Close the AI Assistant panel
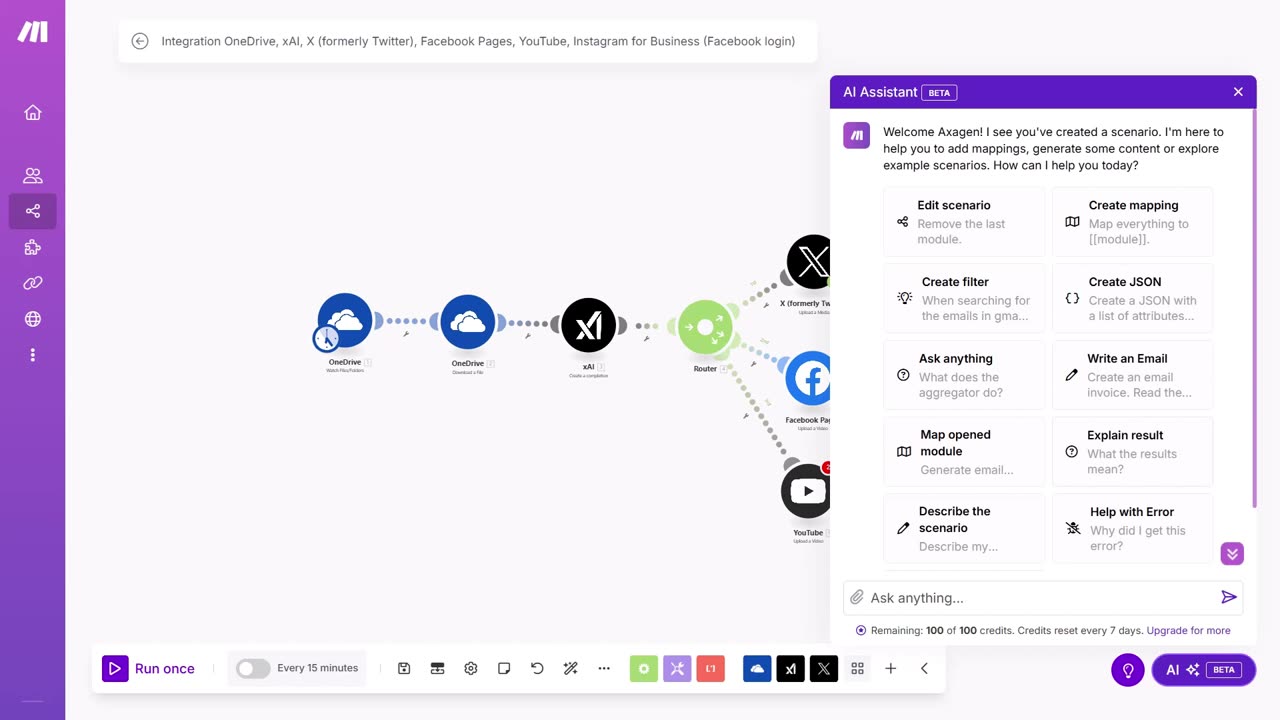The height and width of the screenshot is (720, 1280). (1238, 92)
